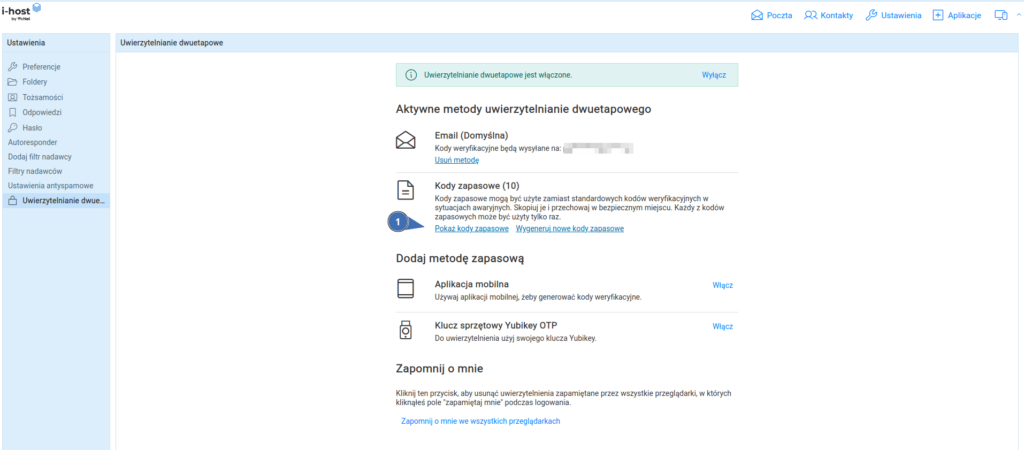
Task: Click Pokaż kody zapasowe link
Action: [x=471, y=229]
